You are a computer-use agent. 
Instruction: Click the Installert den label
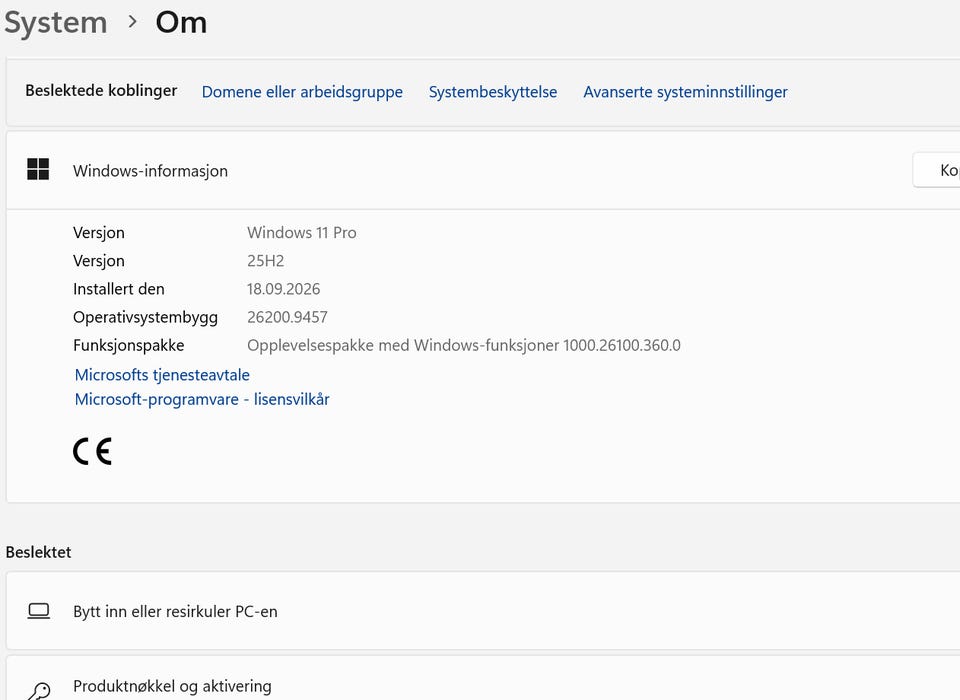pyautogui.click(x=119, y=289)
